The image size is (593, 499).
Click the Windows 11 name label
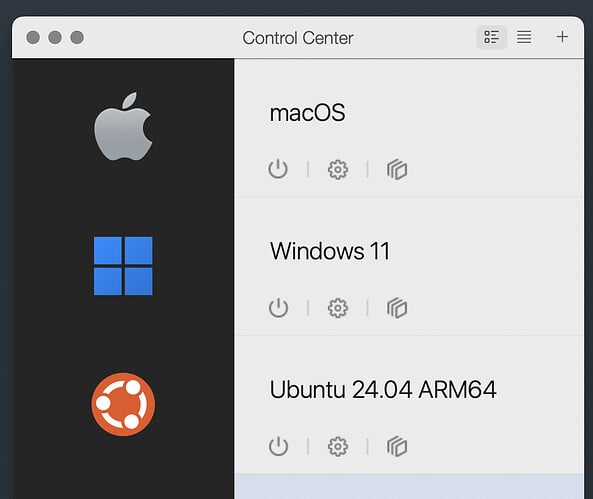(x=330, y=251)
